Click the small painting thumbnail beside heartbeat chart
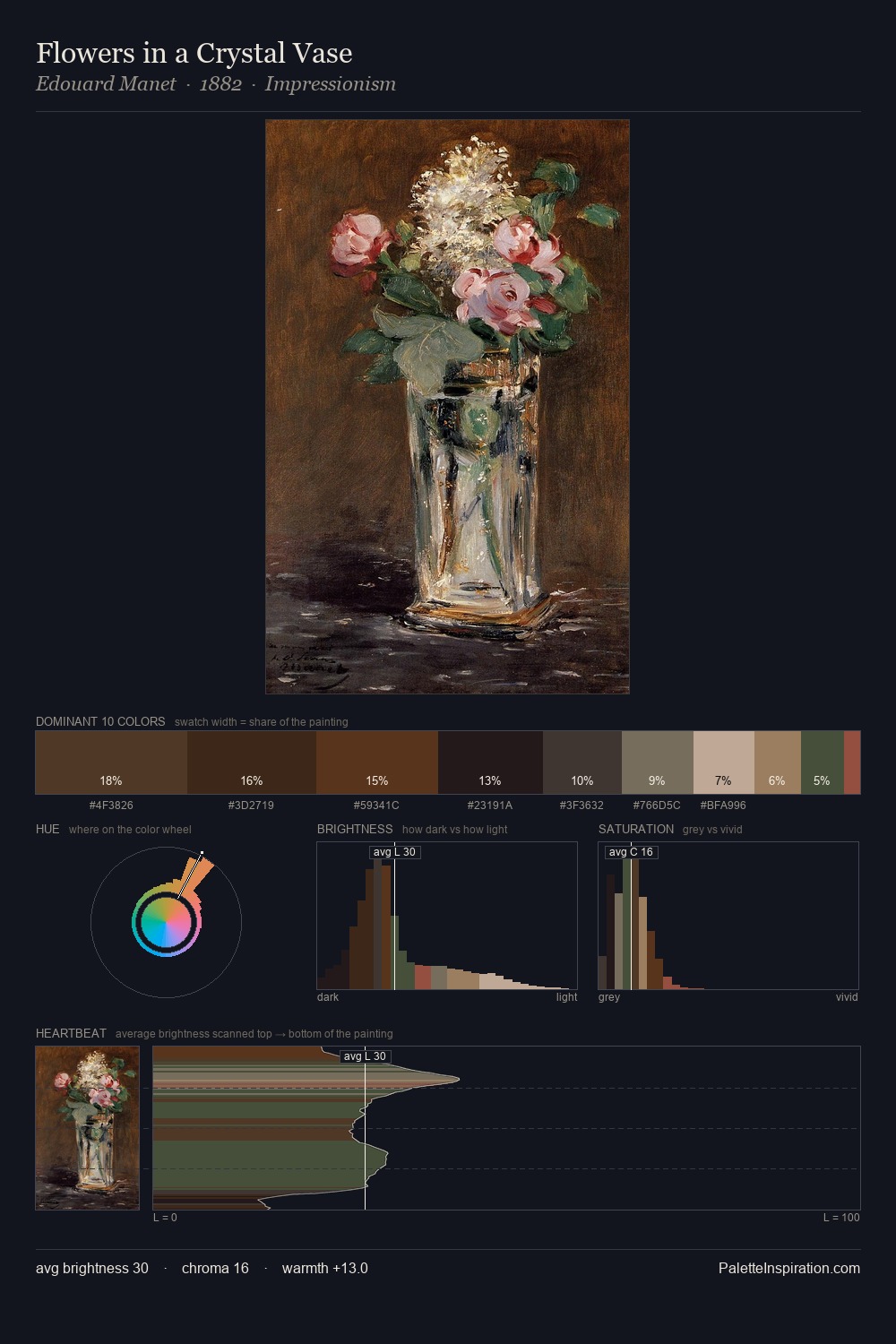Viewport: 896px width, 1344px height. coord(88,1128)
